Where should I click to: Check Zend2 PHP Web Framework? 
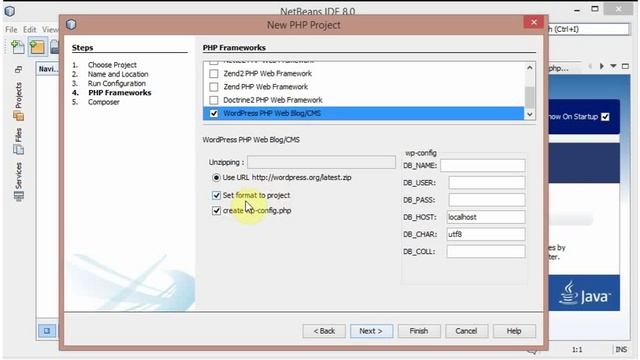pos(213,73)
